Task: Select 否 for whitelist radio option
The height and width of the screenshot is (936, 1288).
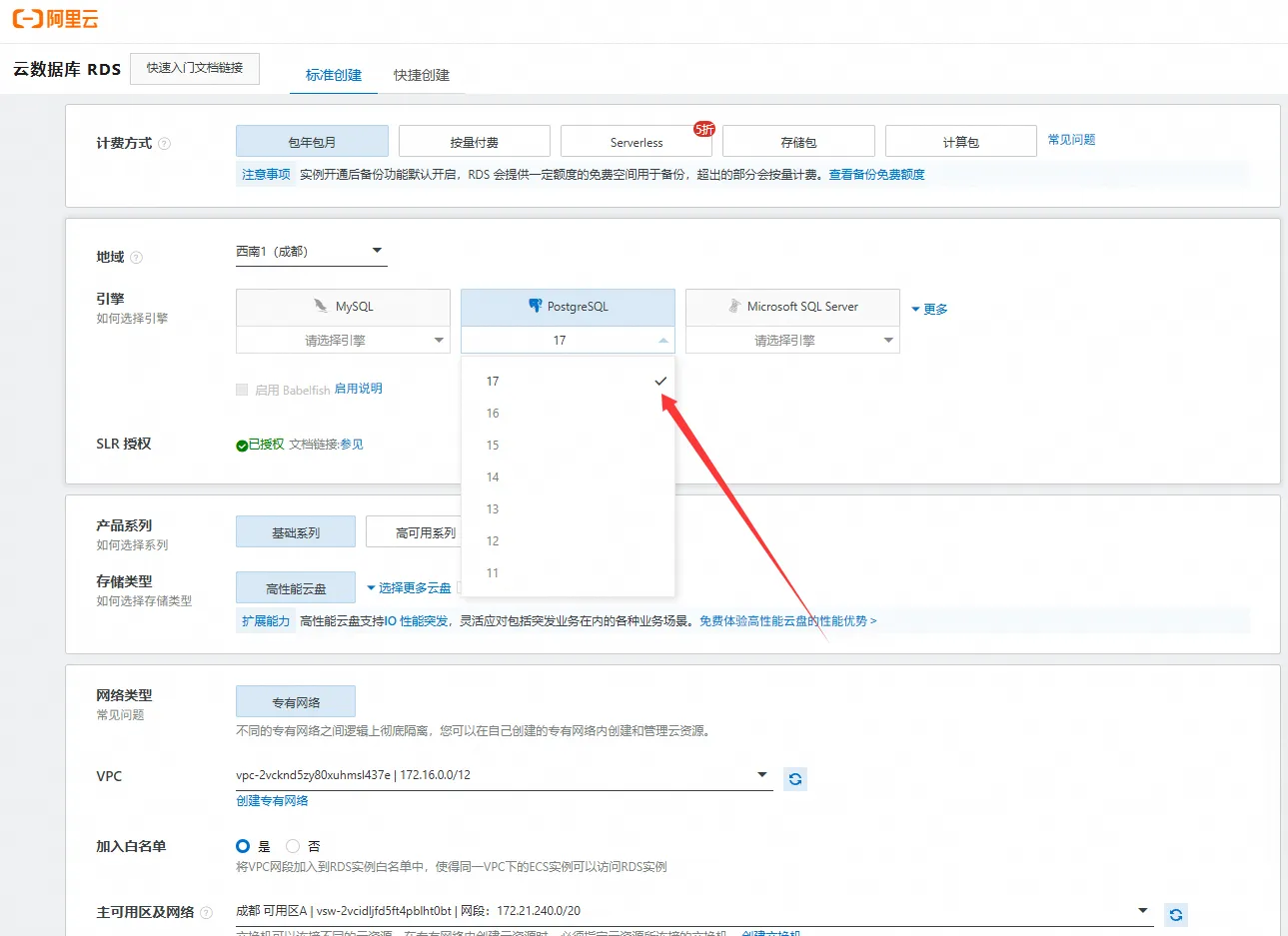Action: coord(293,846)
